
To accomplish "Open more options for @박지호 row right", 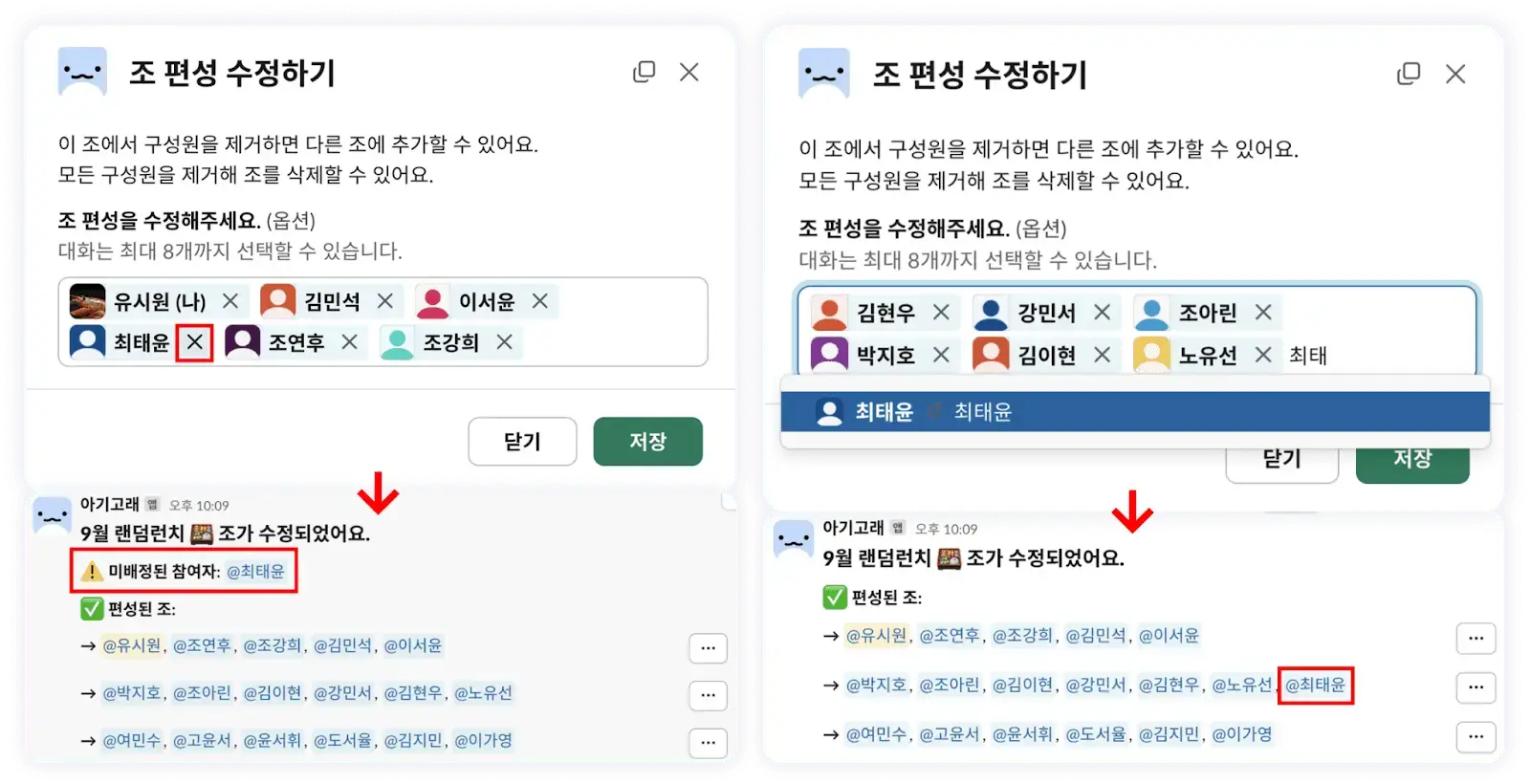I will coord(1475,686).
